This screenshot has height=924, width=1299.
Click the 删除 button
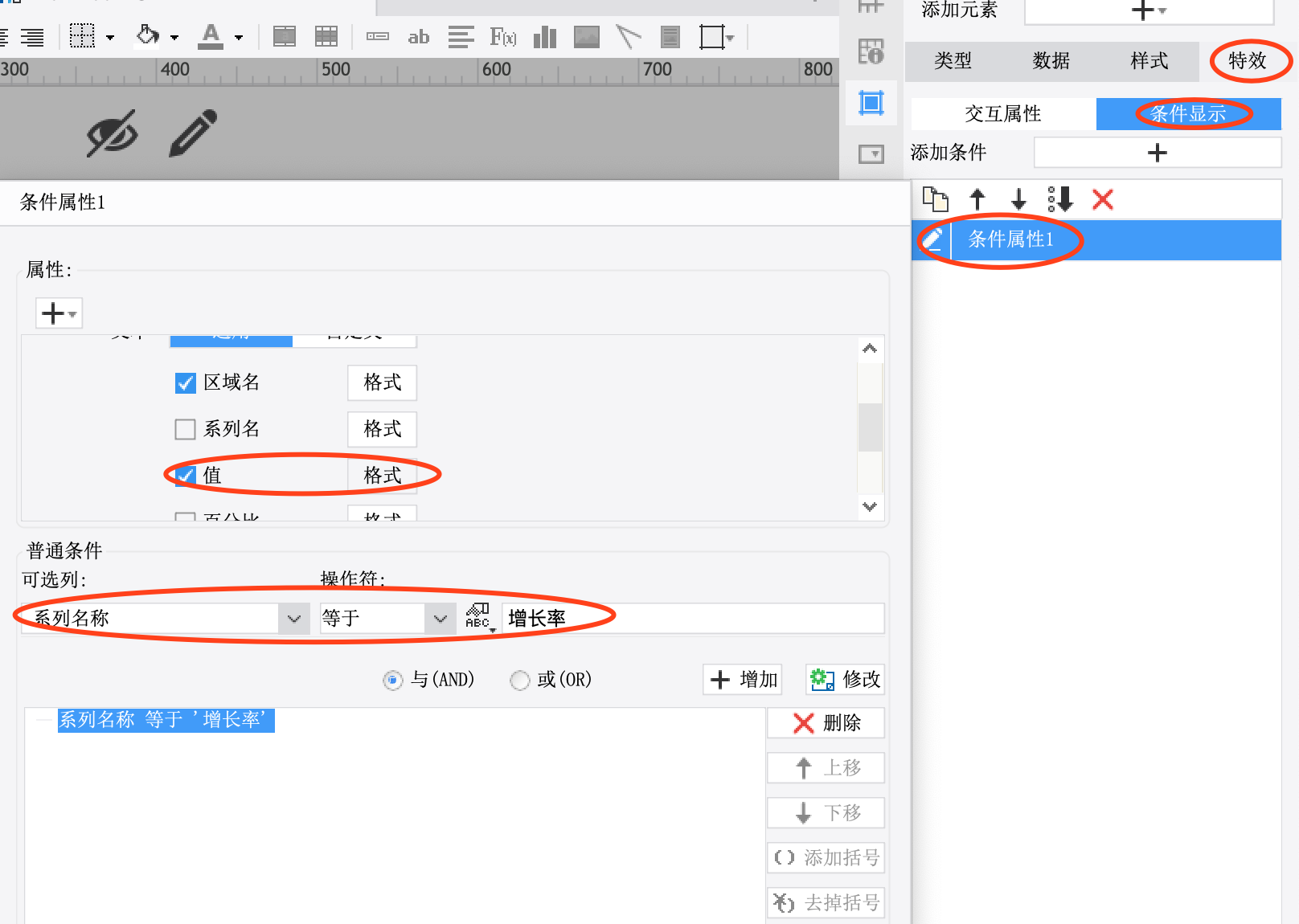tap(826, 723)
